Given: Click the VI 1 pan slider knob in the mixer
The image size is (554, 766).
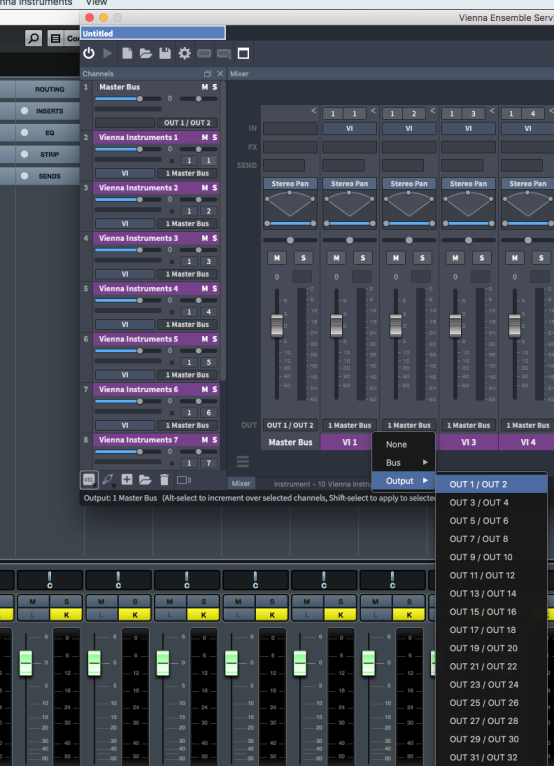Looking at the screenshot, I should click(349, 240).
